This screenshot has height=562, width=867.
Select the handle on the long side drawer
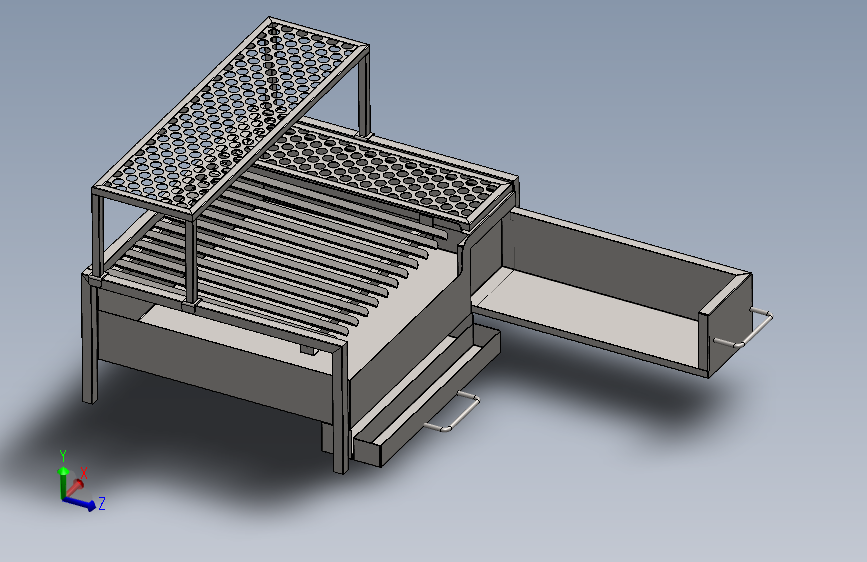744,329
